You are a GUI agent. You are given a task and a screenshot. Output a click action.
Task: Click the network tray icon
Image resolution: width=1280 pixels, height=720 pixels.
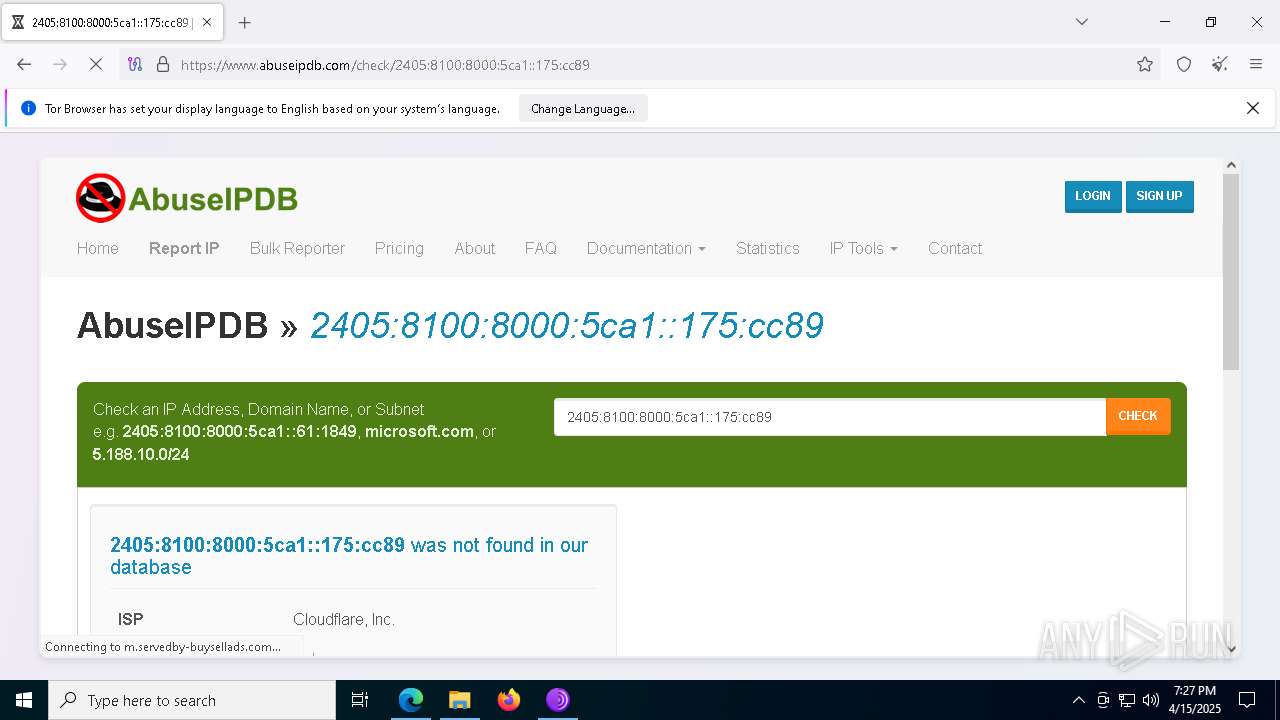1127,700
